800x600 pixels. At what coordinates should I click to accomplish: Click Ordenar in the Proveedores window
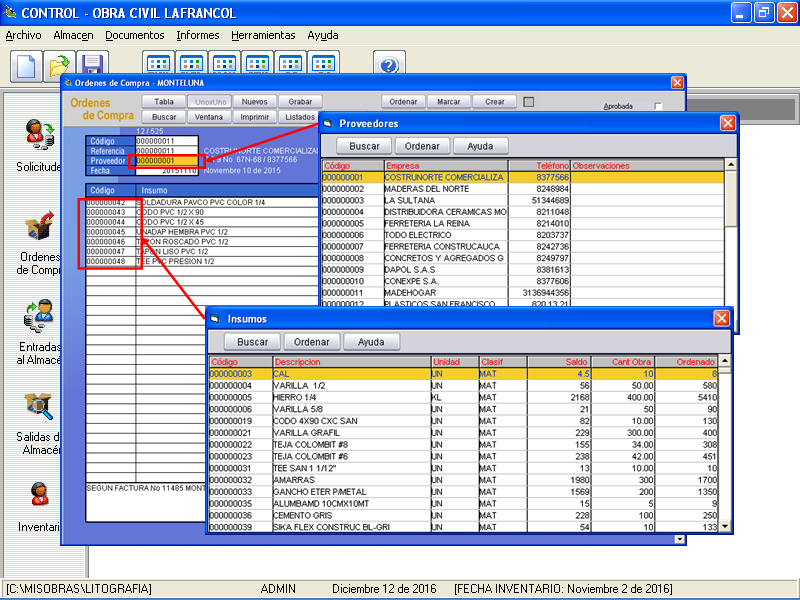tap(422, 146)
